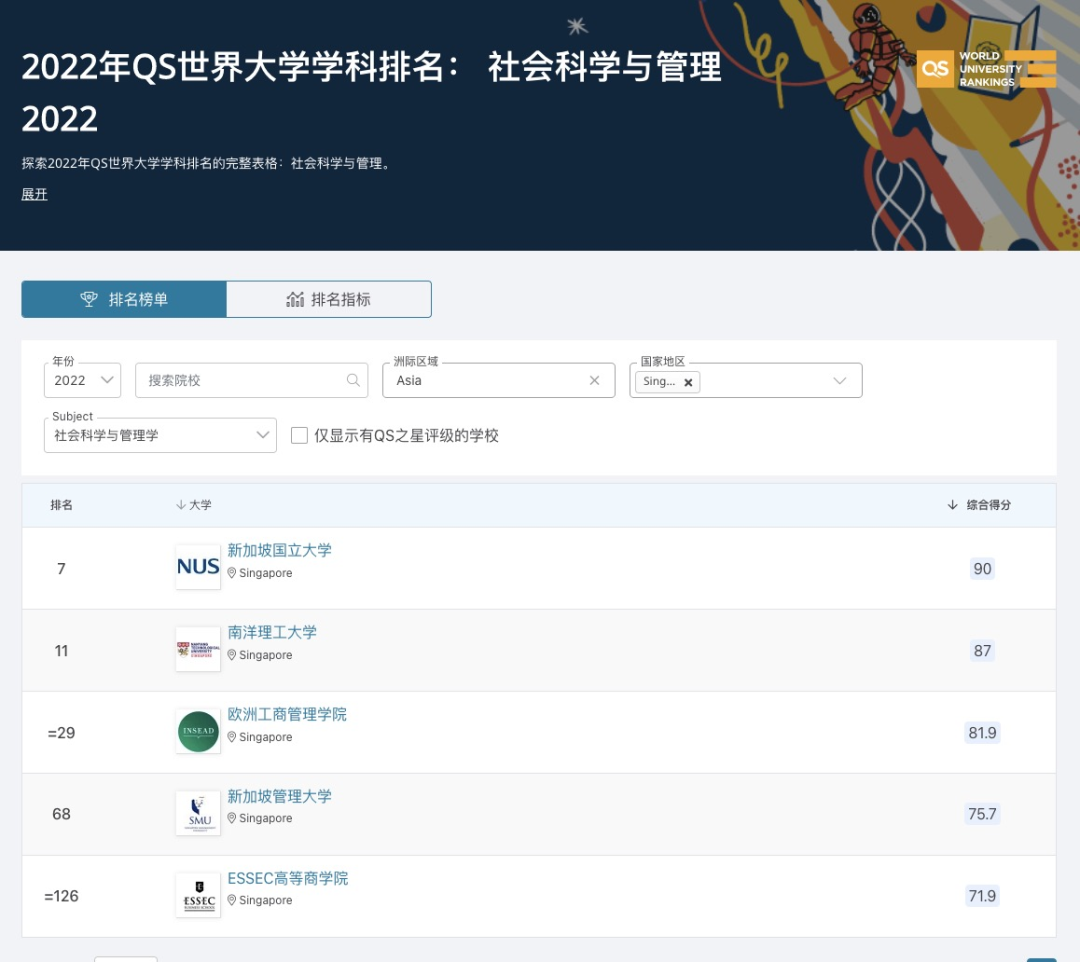1080x962 pixels.
Task: Click the 排名 column header
Action: click(61, 505)
